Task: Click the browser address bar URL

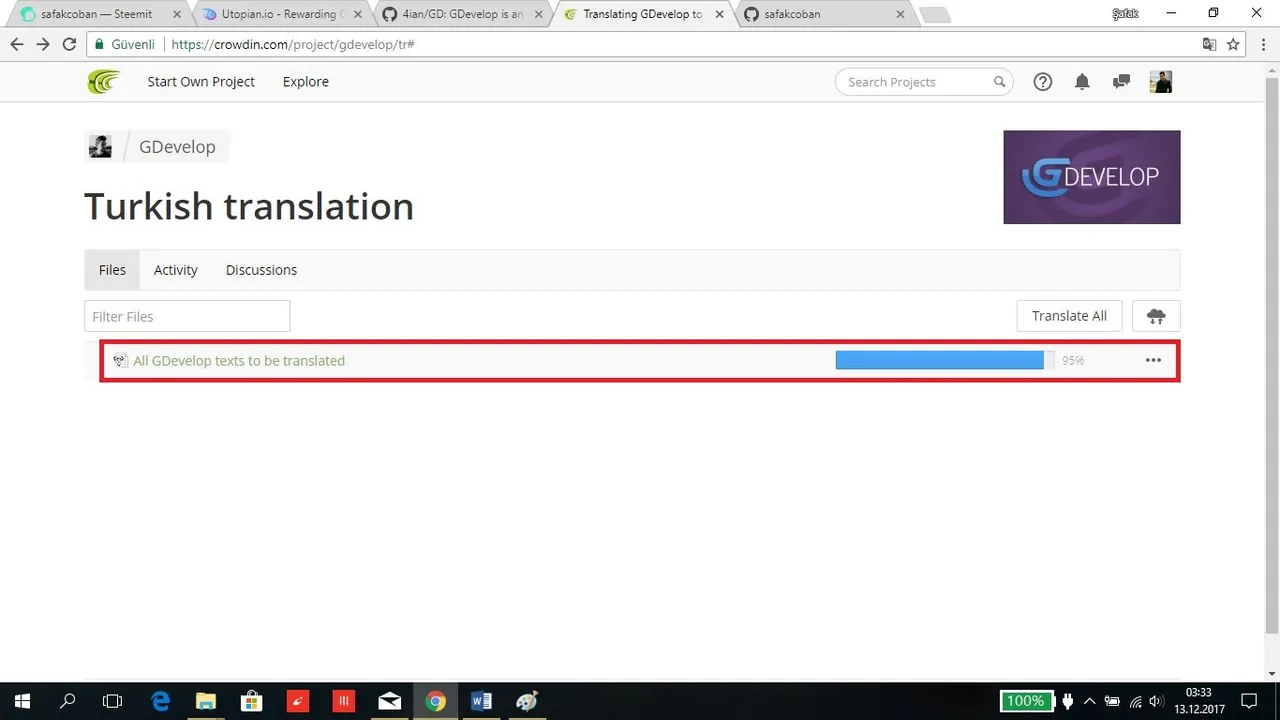Action: coord(293,45)
